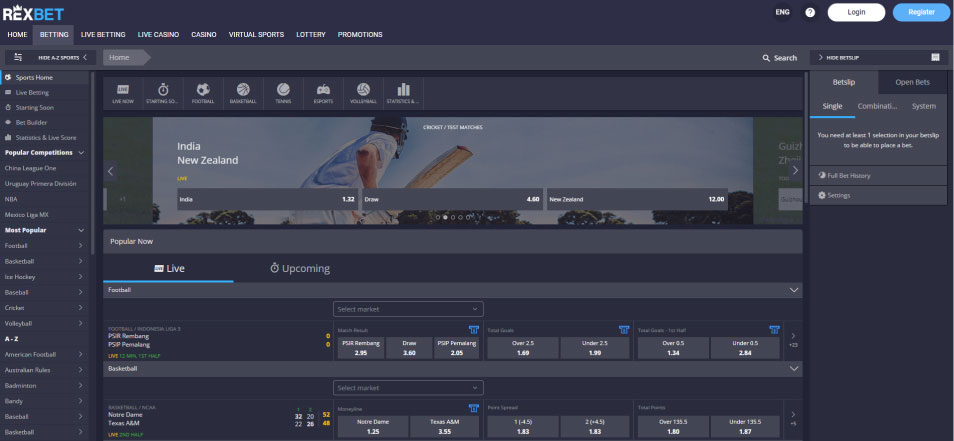Pick Draw at 3.60 in Match Result
Image resolution: width=954 pixels, height=441 pixels.
pyautogui.click(x=409, y=348)
